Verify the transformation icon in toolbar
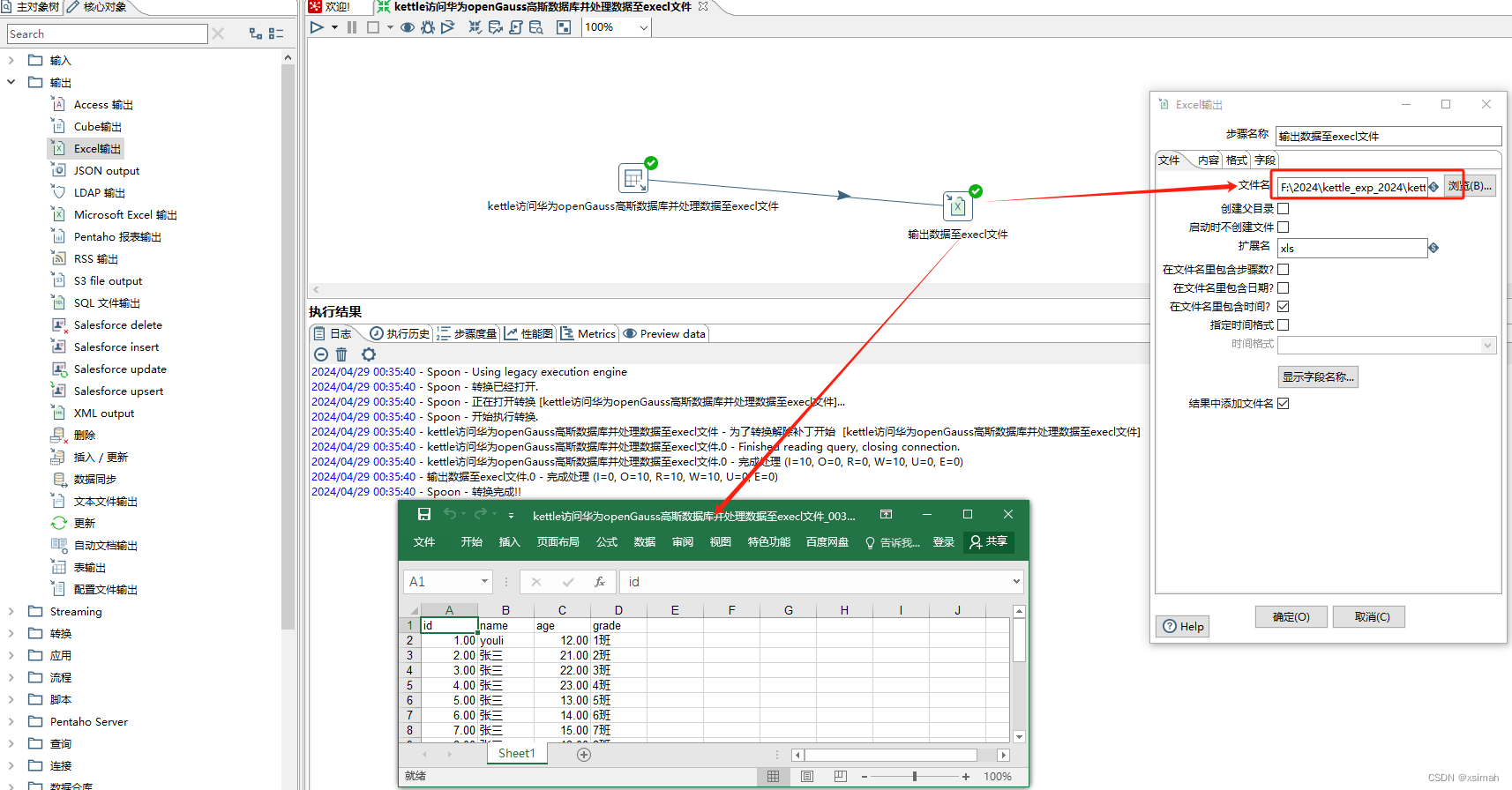The image size is (1512, 790). tap(475, 27)
